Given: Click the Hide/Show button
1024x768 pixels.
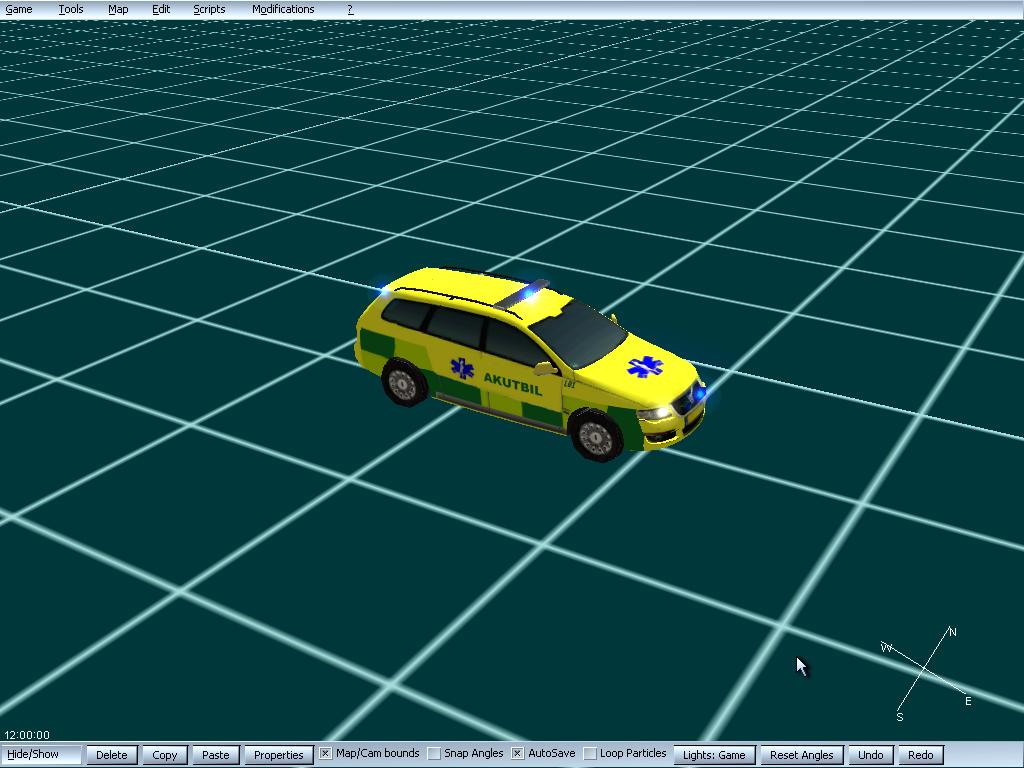Looking at the screenshot, I should click(x=40, y=754).
